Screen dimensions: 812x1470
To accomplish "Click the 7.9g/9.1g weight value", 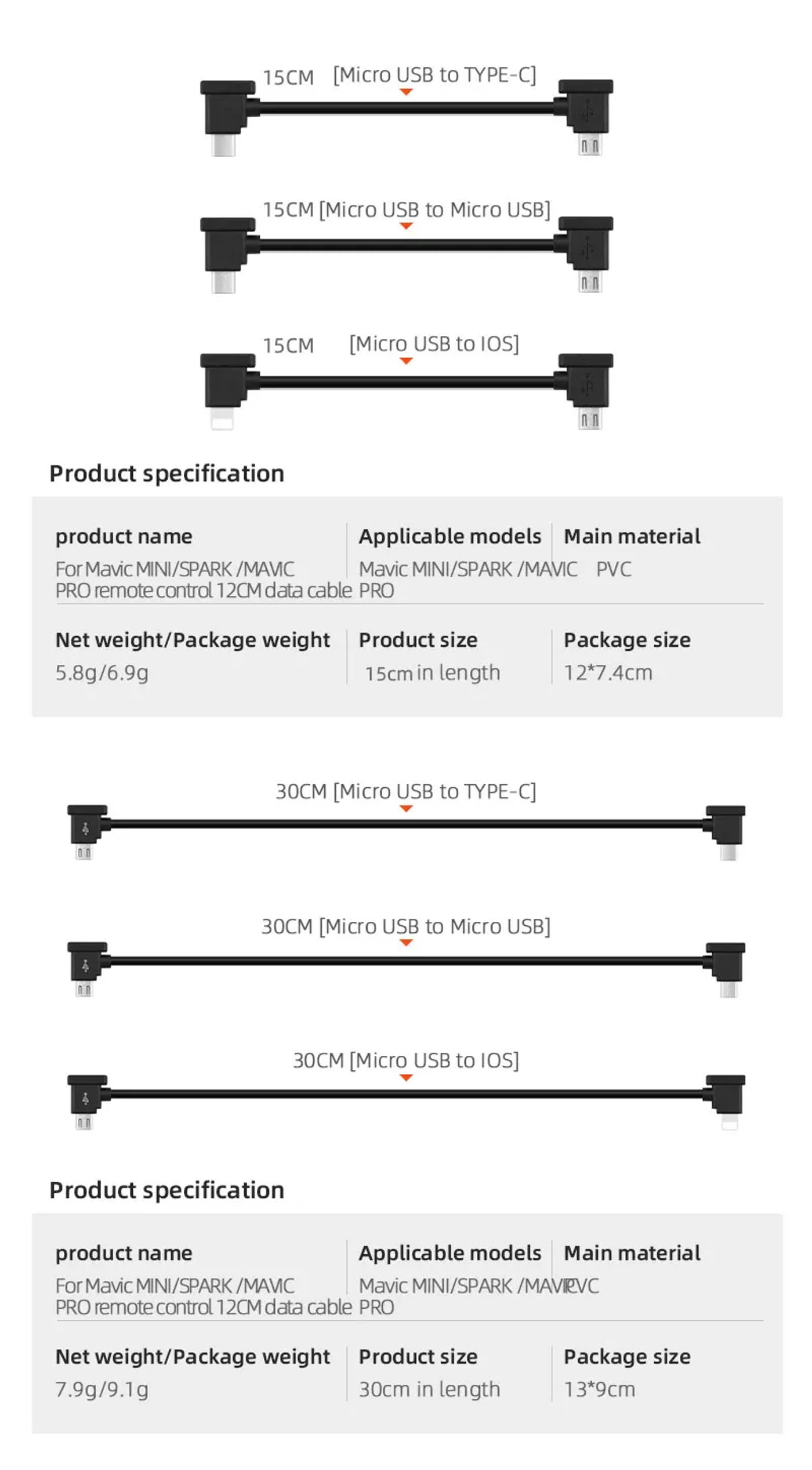I will pyautogui.click(x=102, y=1390).
